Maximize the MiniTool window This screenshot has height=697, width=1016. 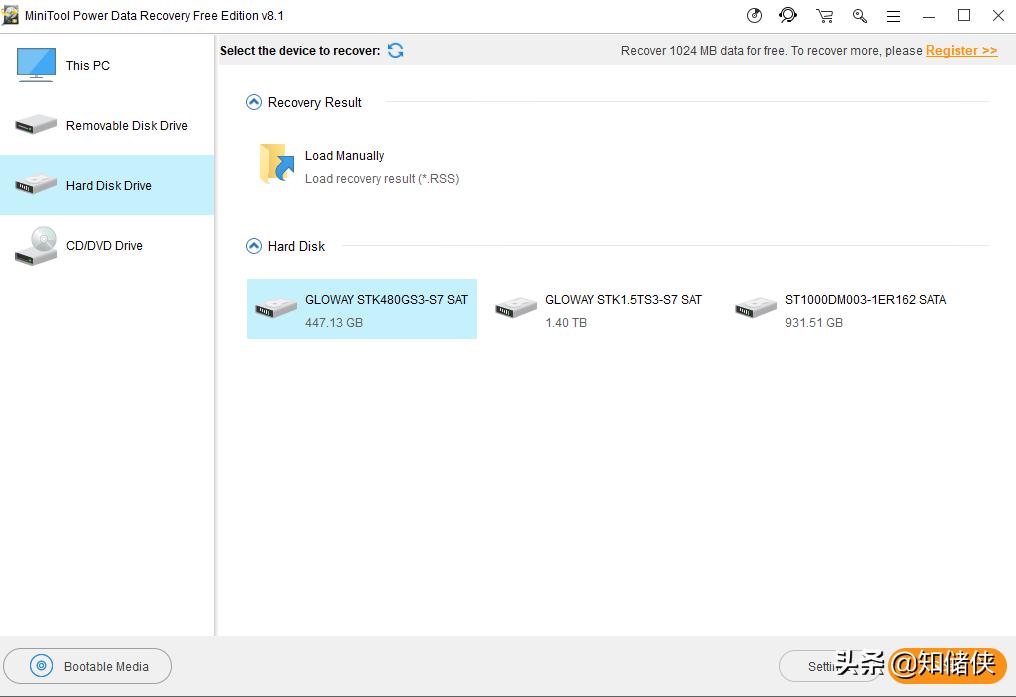(964, 16)
